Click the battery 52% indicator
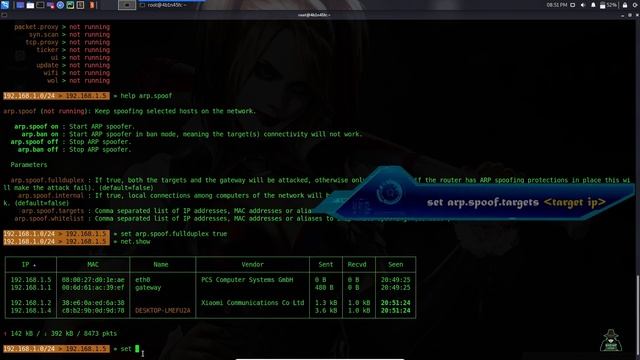The image size is (640, 360). [608, 5]
